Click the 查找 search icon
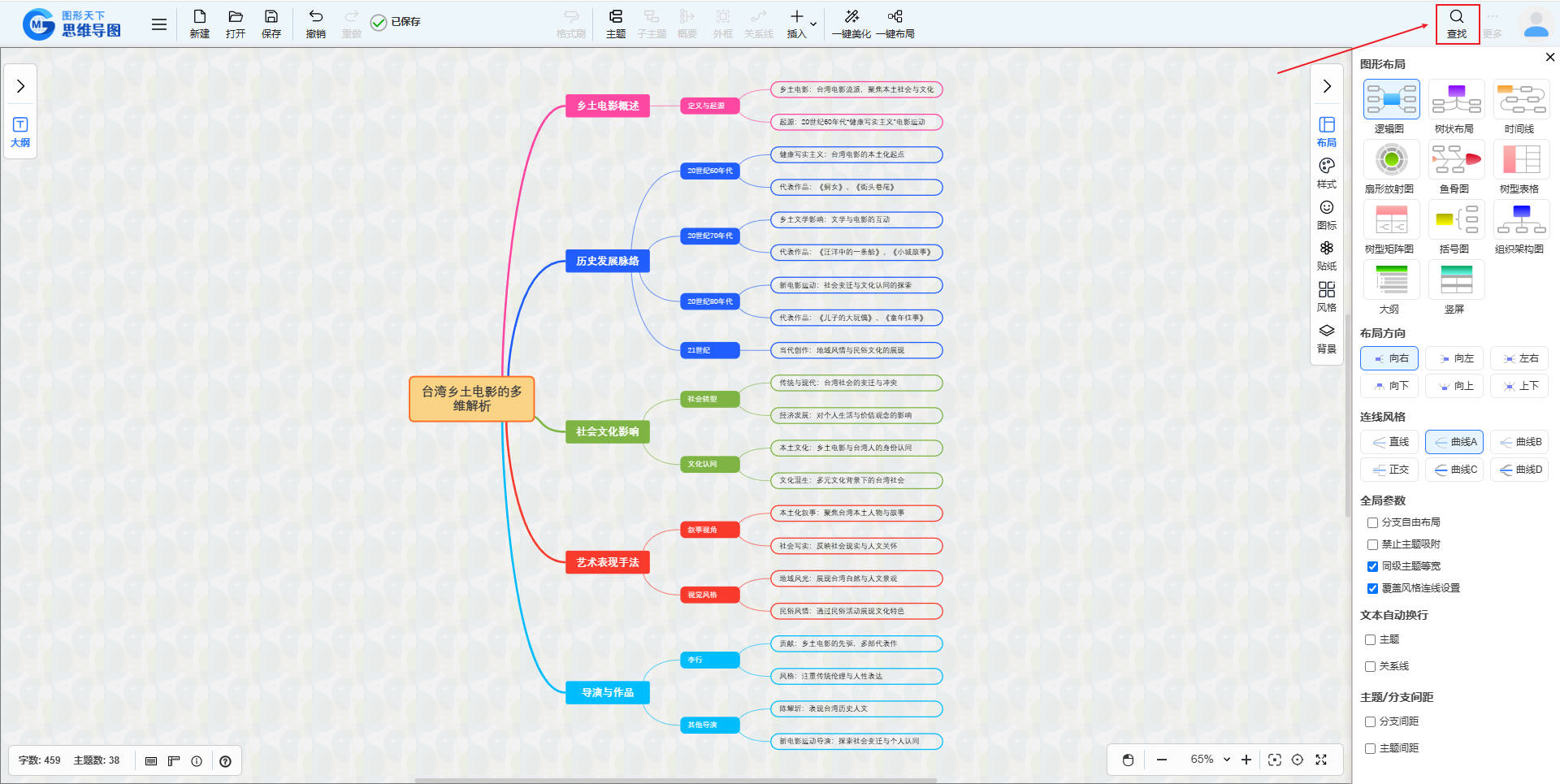Screen dimensions: 1560x784 click(1456, 17)
